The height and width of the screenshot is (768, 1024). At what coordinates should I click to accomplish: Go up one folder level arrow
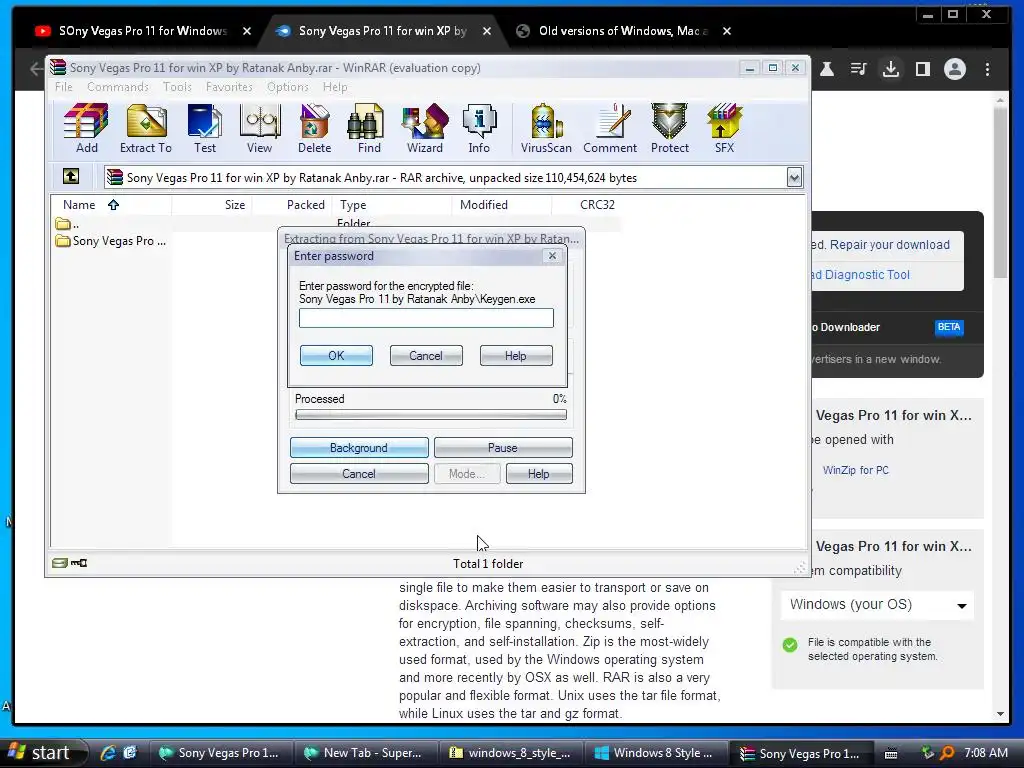pyautogui.click(x=71, y=176)
